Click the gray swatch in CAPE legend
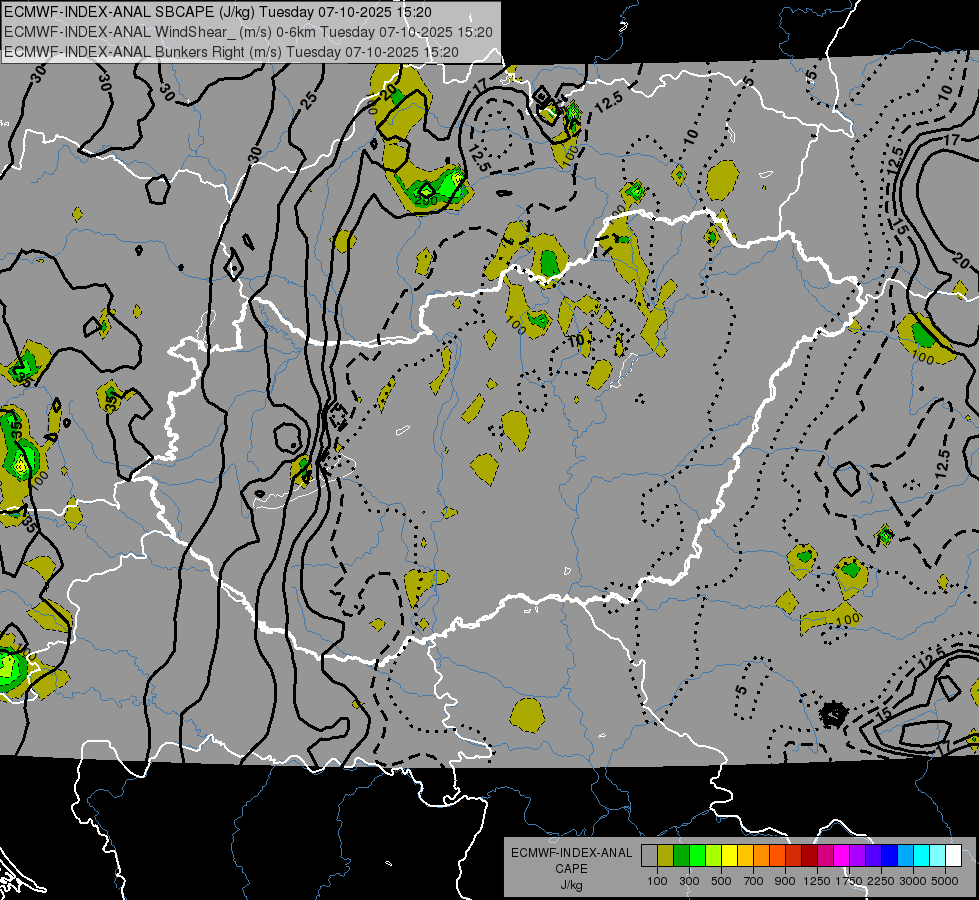The height and width of the screenshot is (900, 979). [649, 856]
